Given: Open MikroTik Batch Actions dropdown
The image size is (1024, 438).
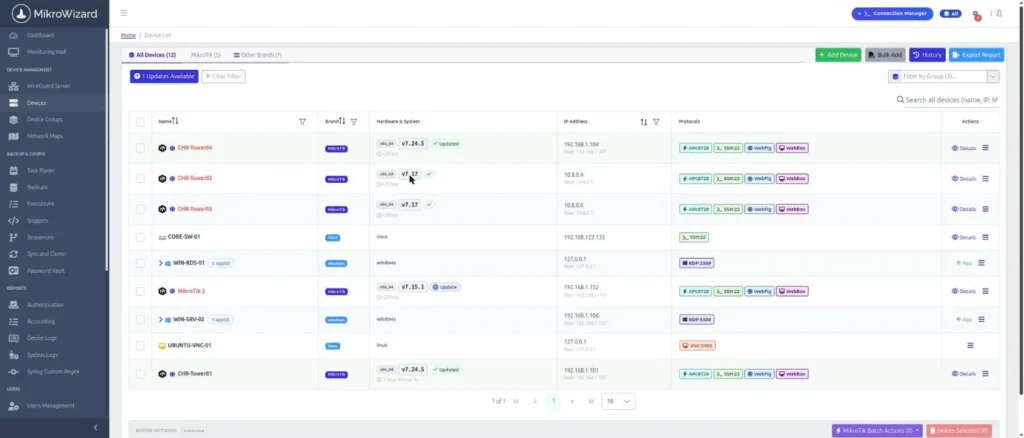Looking at the screenshot, I should coord(877,431).
